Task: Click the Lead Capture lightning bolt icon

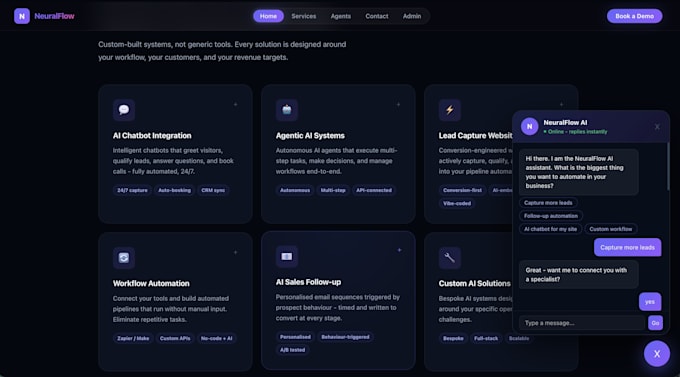Action: pyautogui.click(x=449, y=110)
